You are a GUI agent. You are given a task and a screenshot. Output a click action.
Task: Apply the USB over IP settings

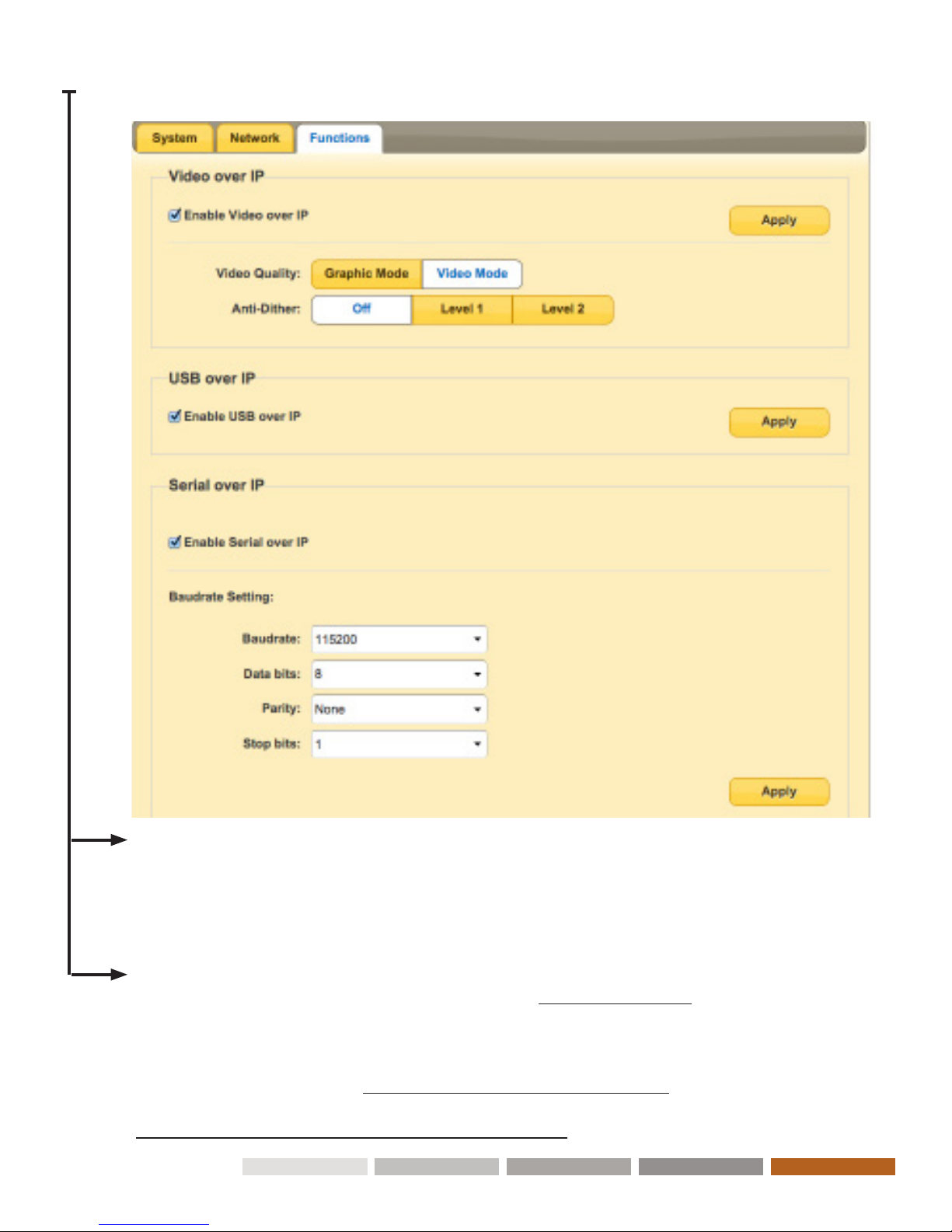point(779,422)
